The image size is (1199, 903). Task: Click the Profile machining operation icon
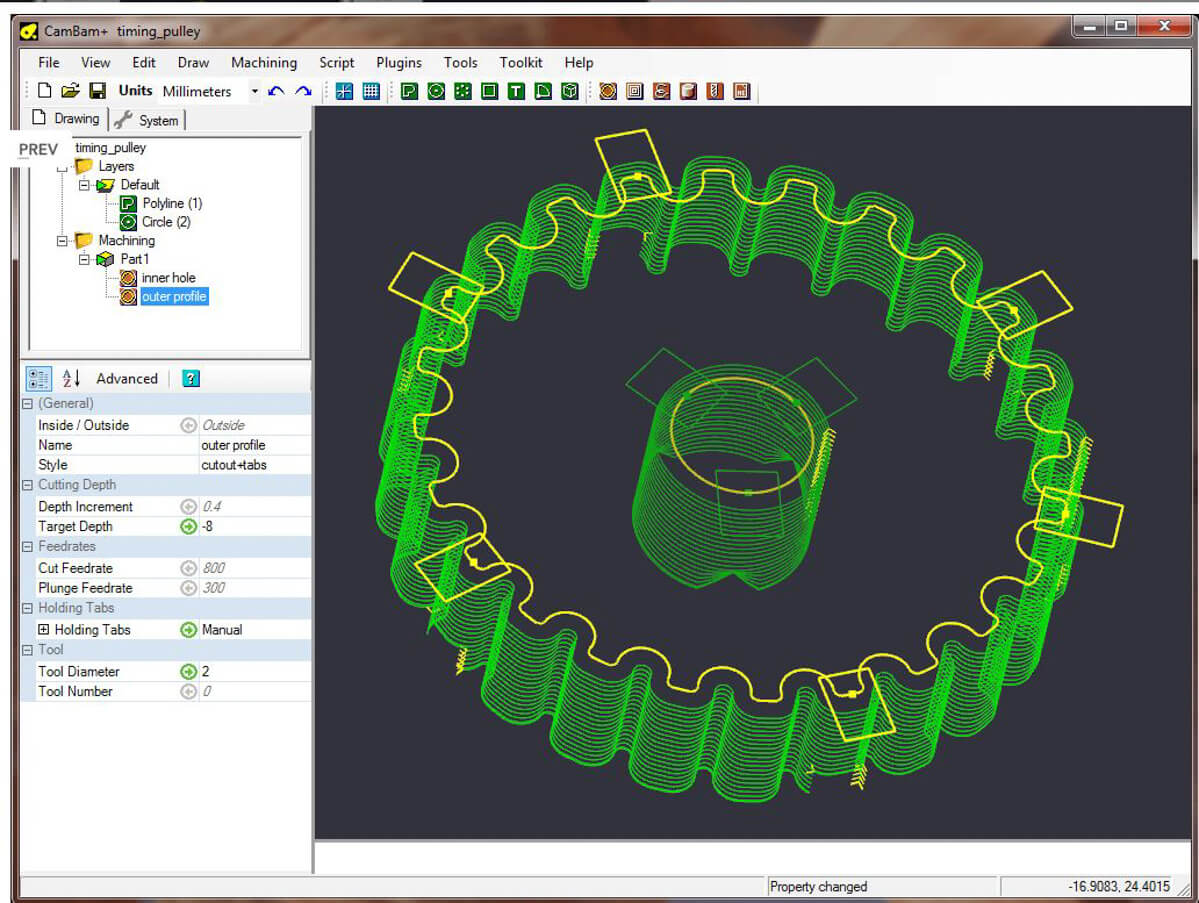(x=608, y=91)
